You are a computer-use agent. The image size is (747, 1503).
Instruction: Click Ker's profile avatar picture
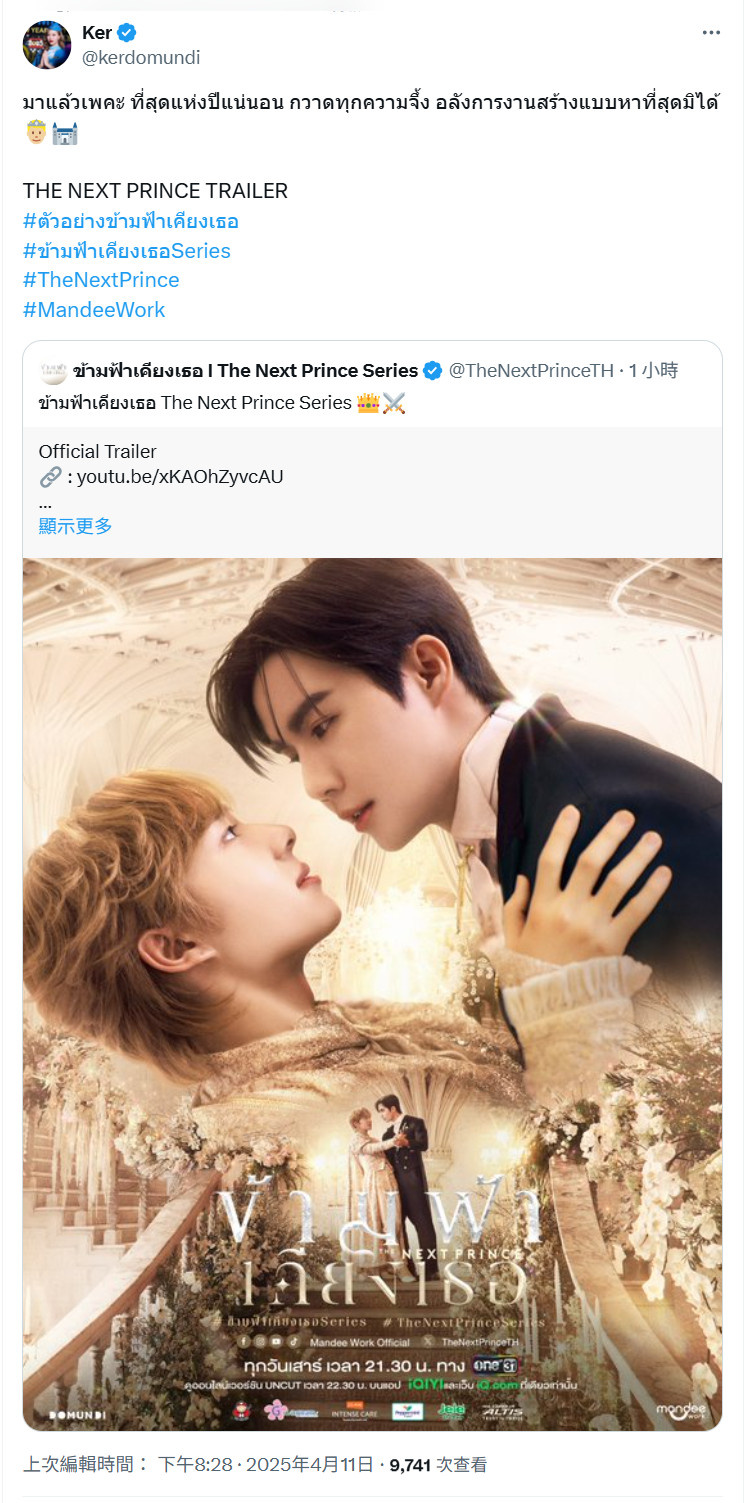(x=47, y=45)
